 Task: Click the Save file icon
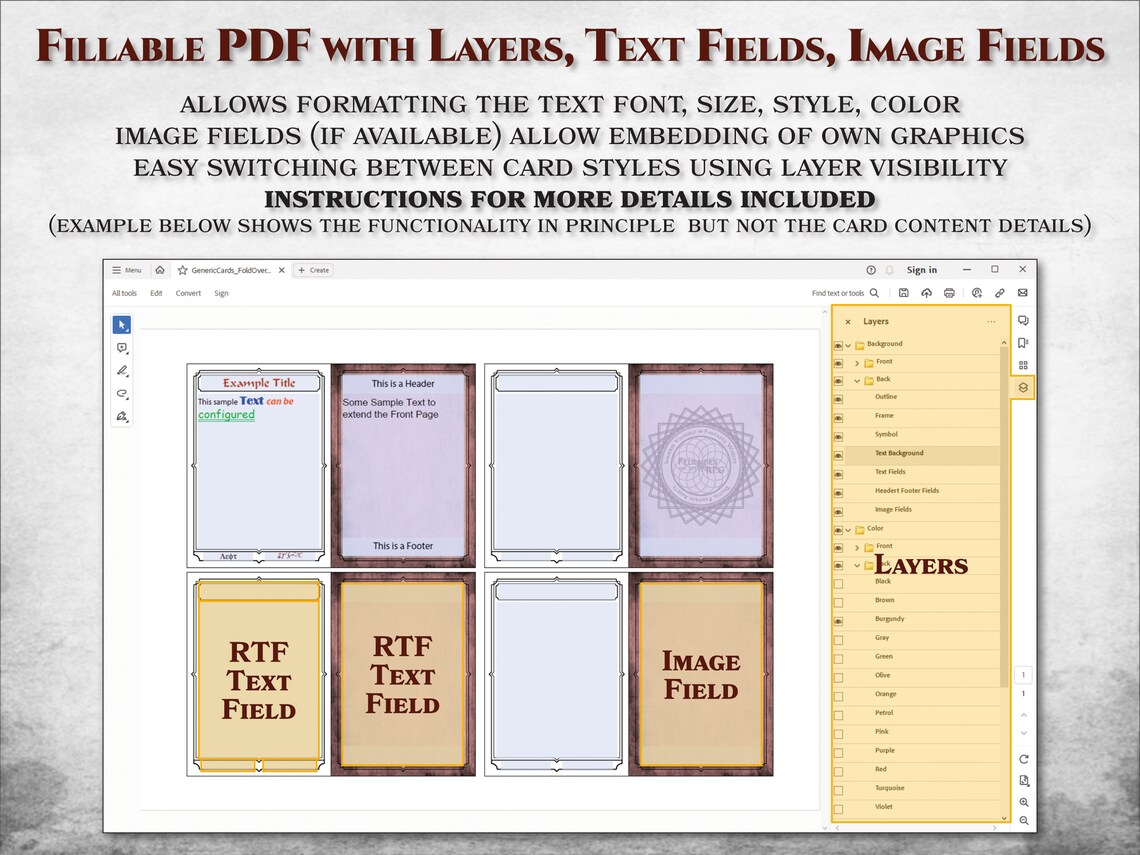coord(905,292)
